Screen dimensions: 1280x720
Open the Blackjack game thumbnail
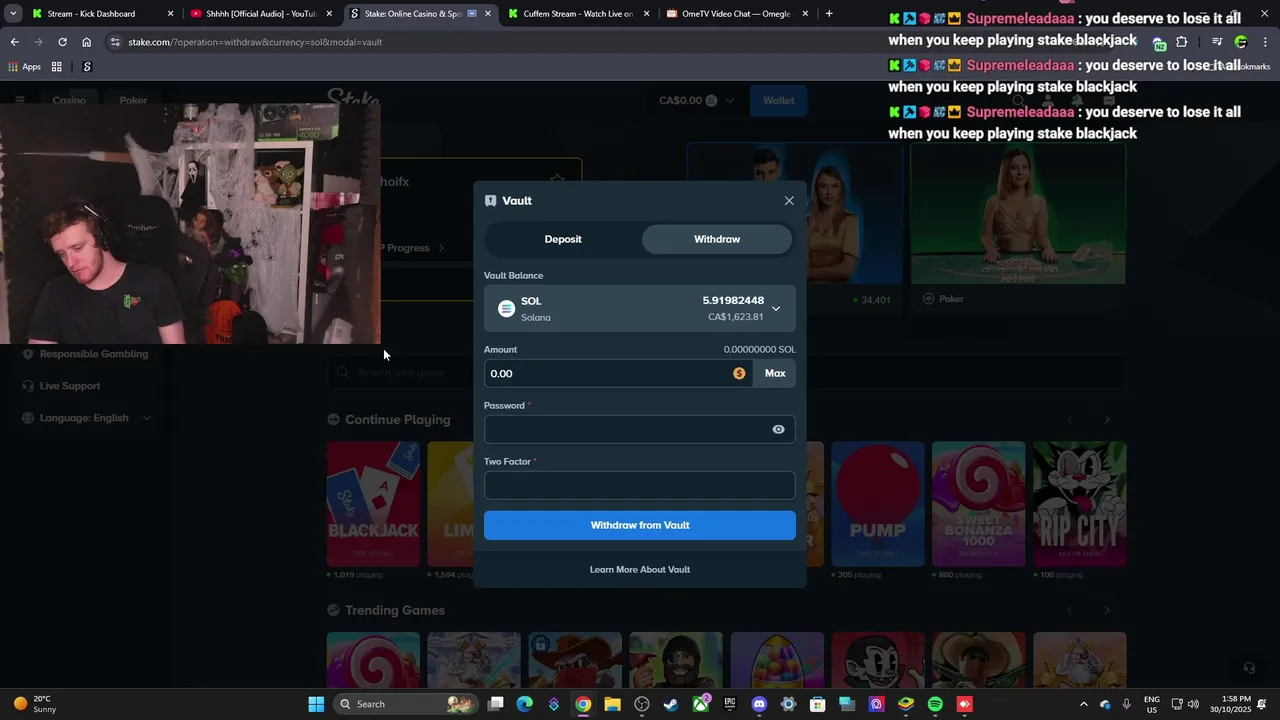pyautogui.click(x=373, y=504)
